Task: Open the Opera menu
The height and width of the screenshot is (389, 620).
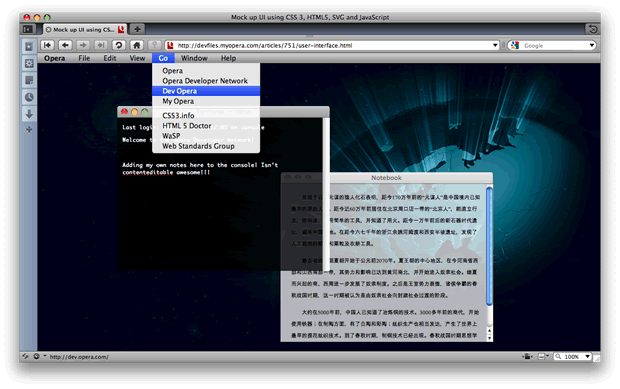Action: coord(55,58)
